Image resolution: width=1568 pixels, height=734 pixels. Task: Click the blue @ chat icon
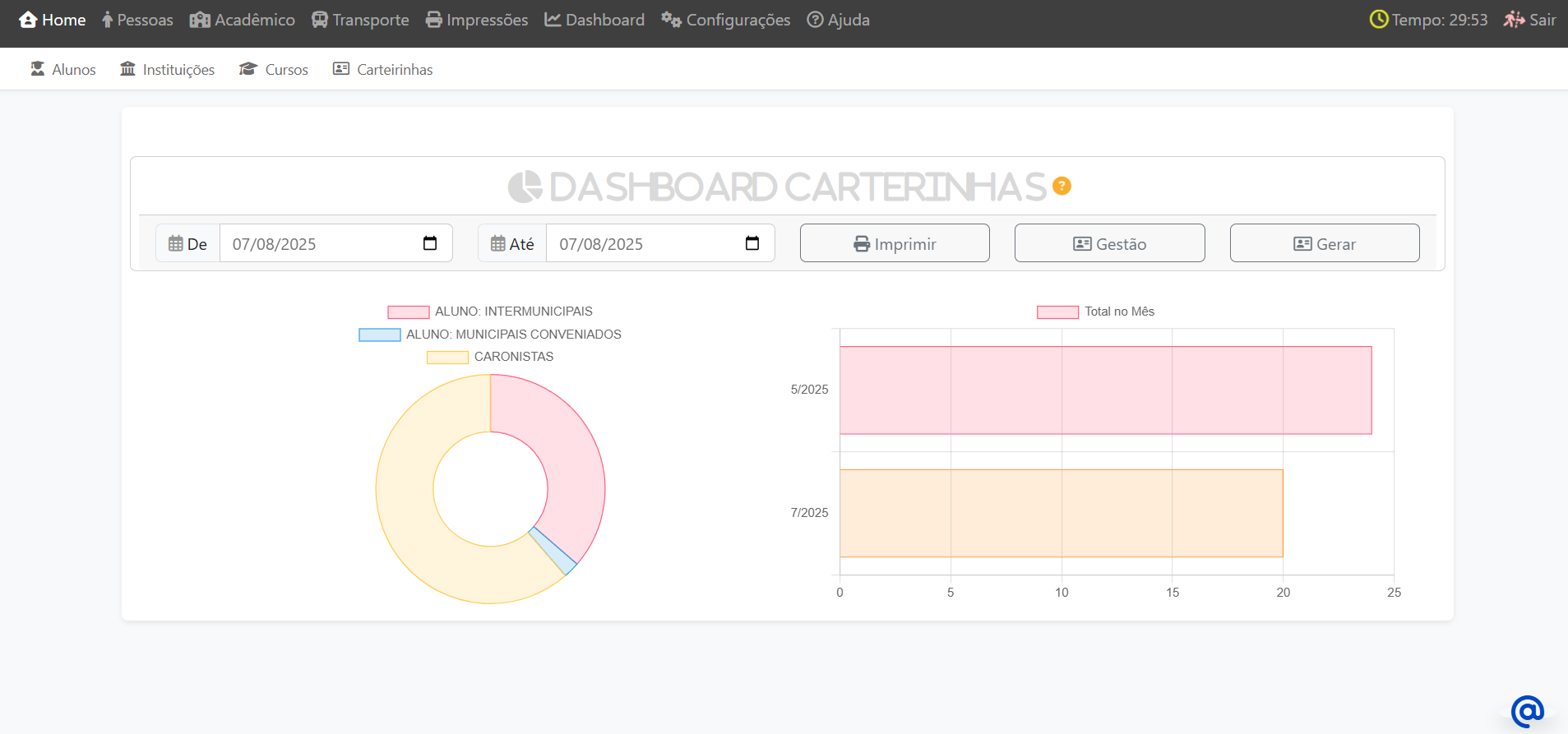click(1527, 710)
